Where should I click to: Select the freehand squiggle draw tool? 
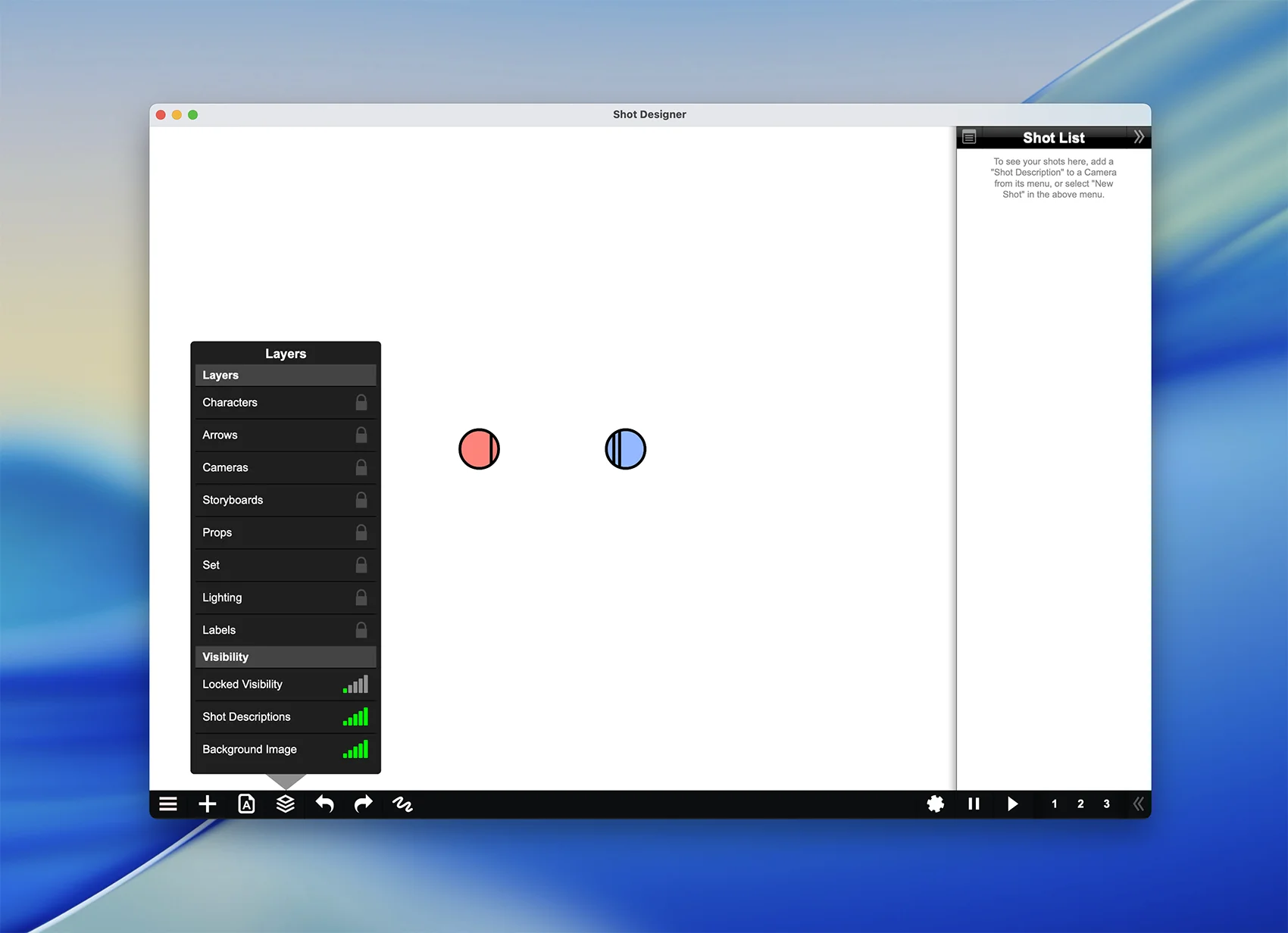point(402,804)
